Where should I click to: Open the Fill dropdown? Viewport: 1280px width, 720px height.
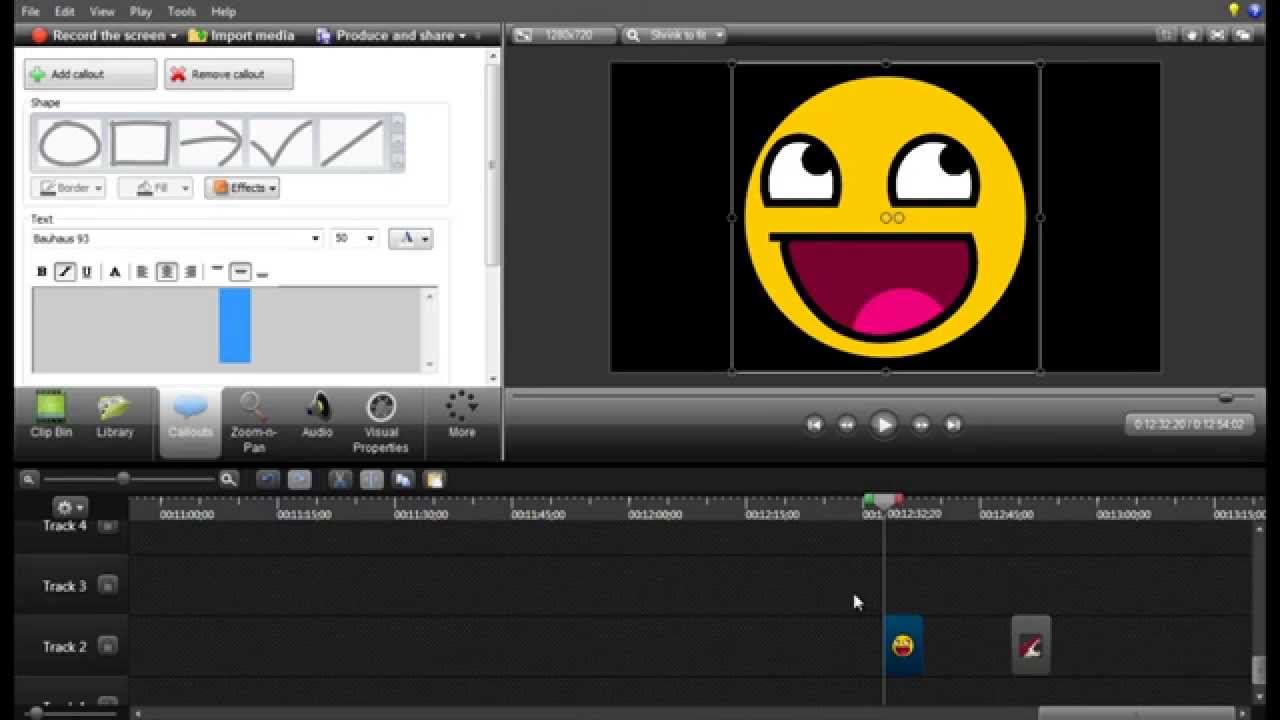155,188
